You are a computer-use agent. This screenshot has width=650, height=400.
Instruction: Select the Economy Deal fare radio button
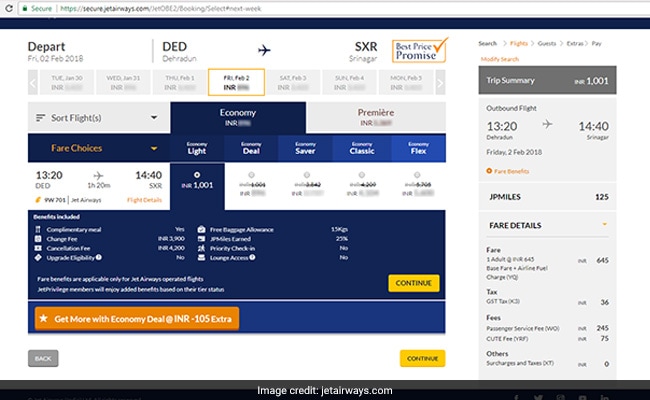(x=251, y=175)
